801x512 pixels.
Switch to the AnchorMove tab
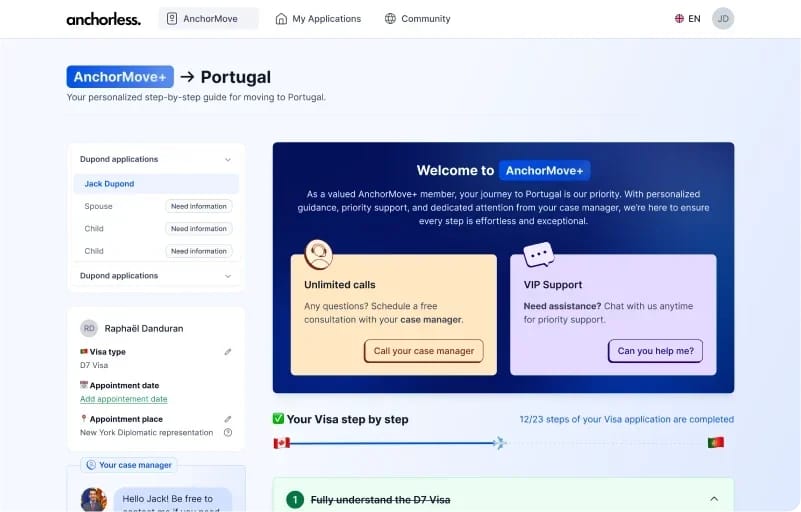pos(209,18)
